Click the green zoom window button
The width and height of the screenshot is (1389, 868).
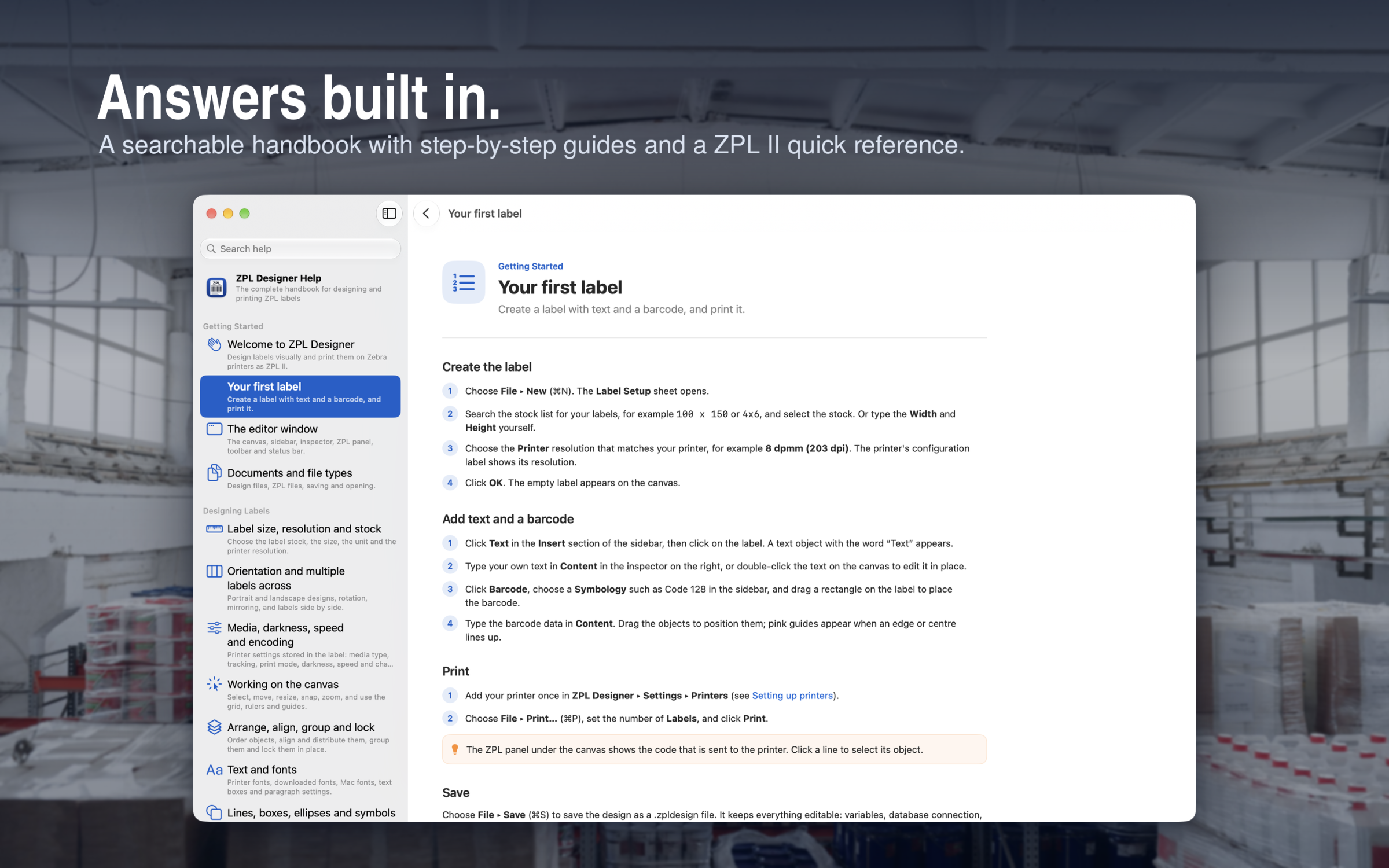244,214
